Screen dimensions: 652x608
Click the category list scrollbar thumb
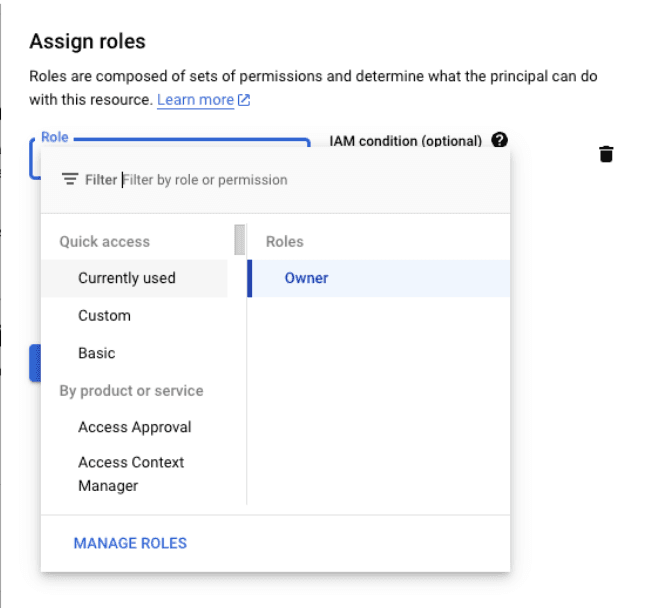(x=239, y=241)
